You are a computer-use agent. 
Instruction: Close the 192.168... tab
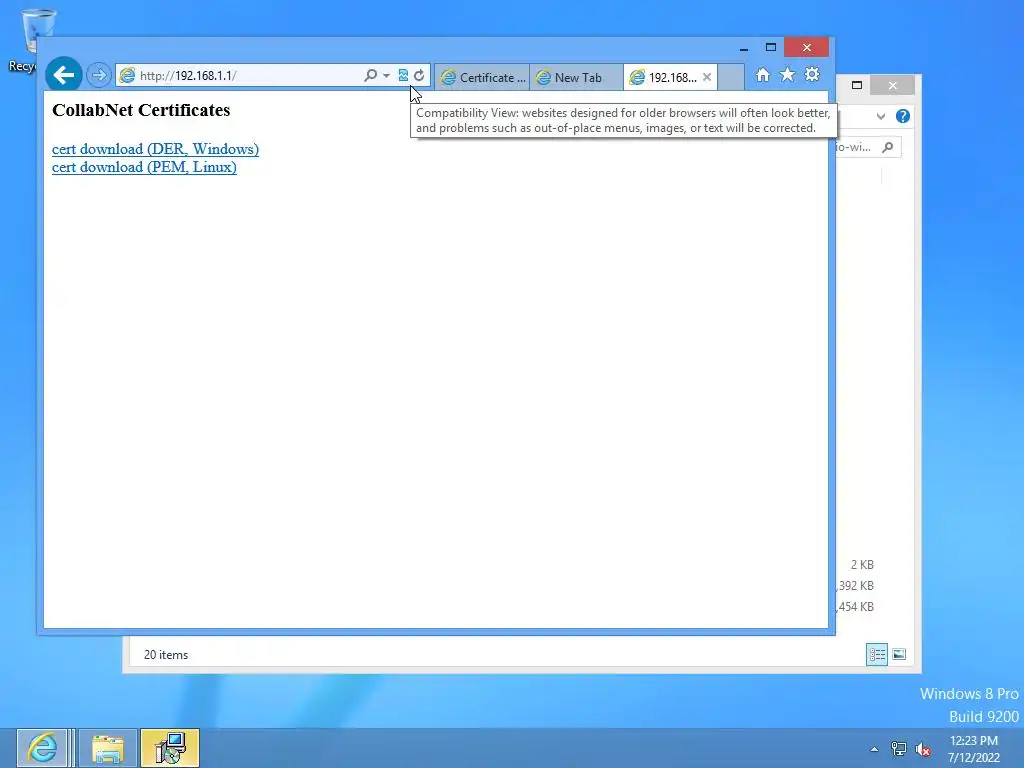[x=707, y=77]
